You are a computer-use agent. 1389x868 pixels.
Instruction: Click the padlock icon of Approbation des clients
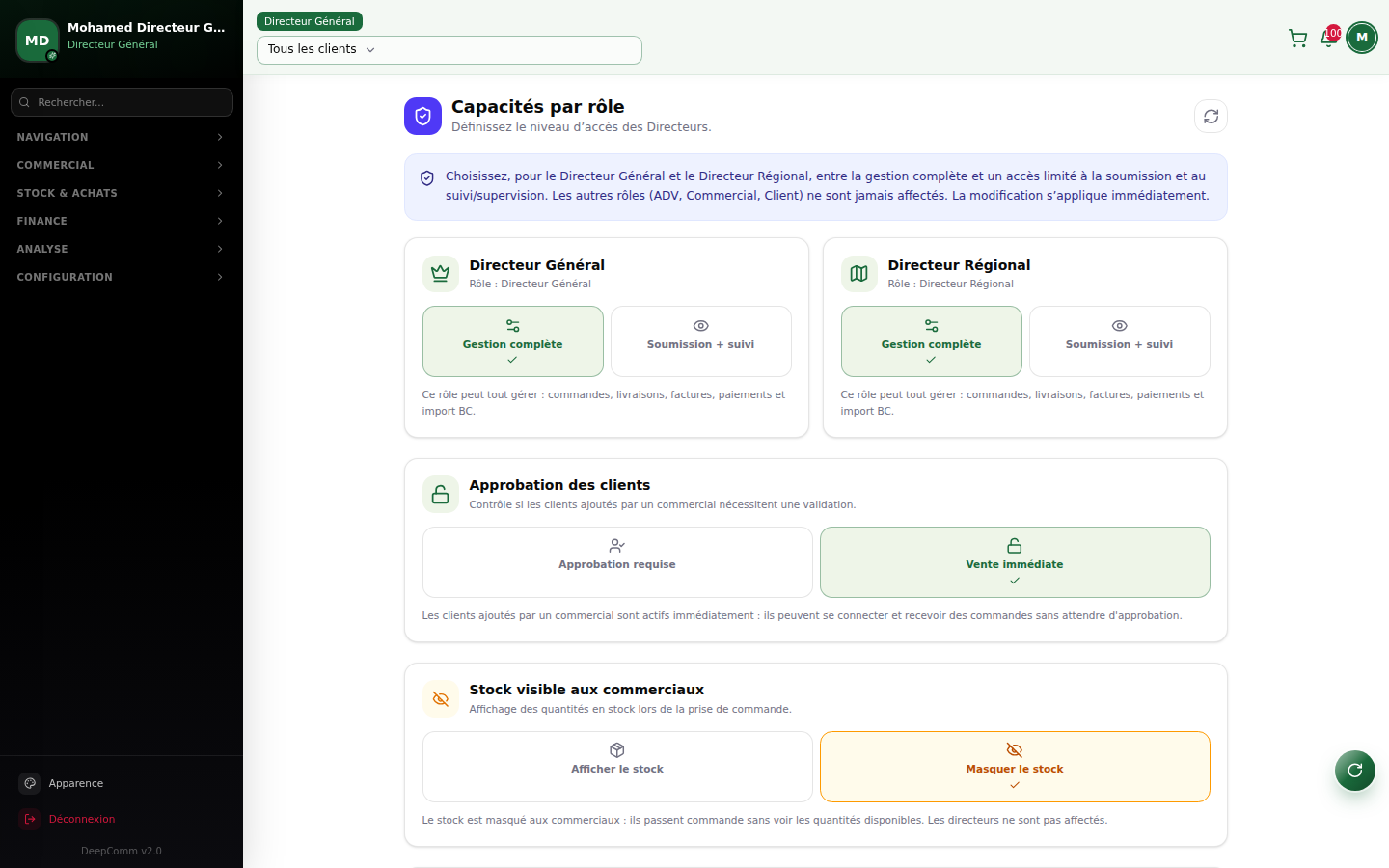(x=441, y=495)
